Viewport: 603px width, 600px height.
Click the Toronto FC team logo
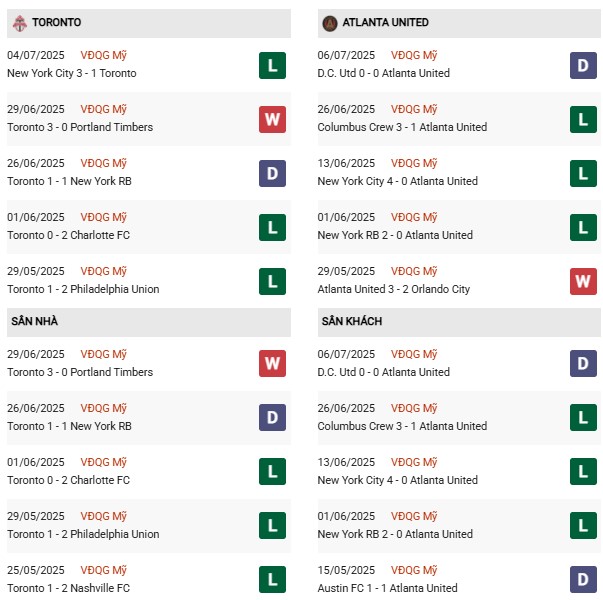(19, 23)
